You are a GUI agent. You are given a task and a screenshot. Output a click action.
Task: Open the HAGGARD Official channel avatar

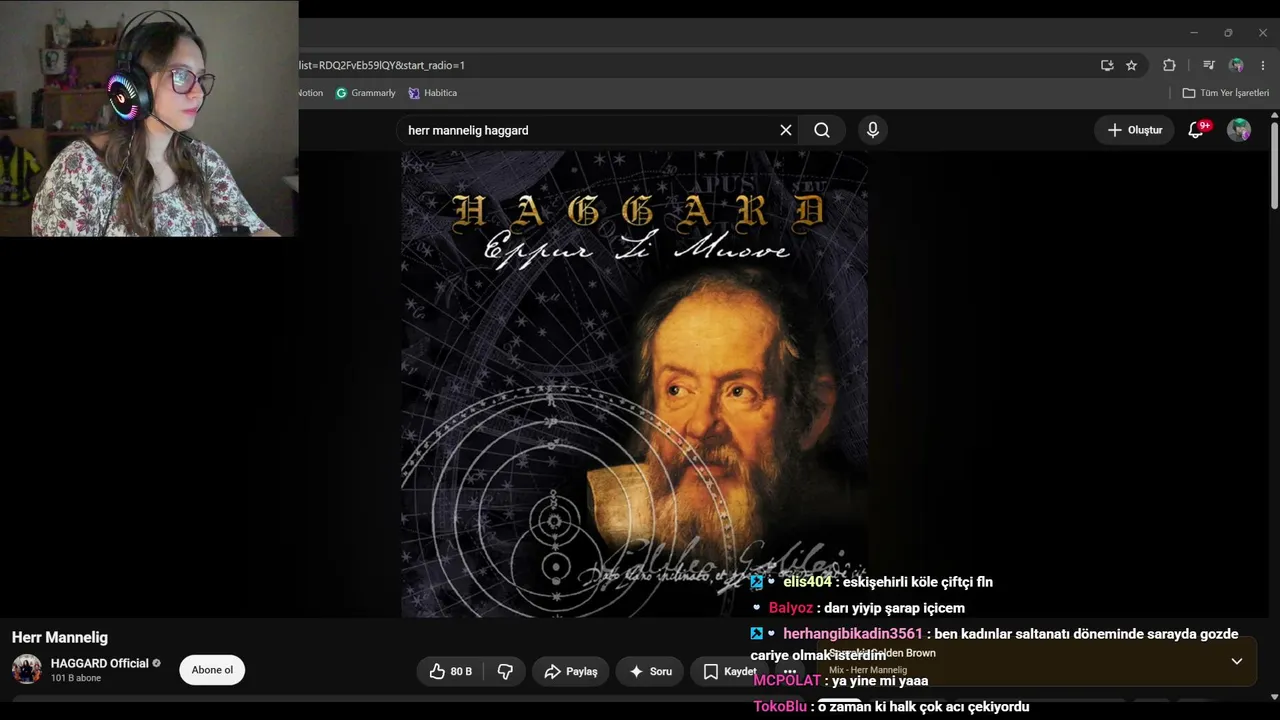tap(27, 669)
